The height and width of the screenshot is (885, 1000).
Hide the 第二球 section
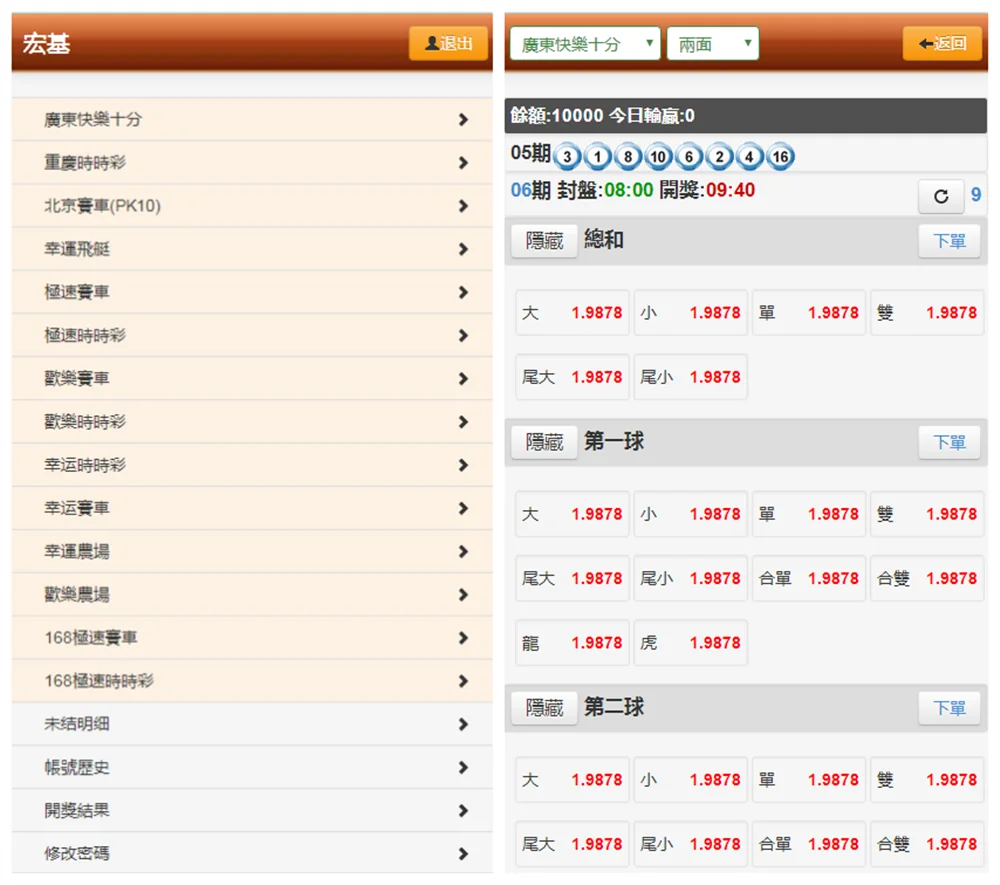pos(543,708)
